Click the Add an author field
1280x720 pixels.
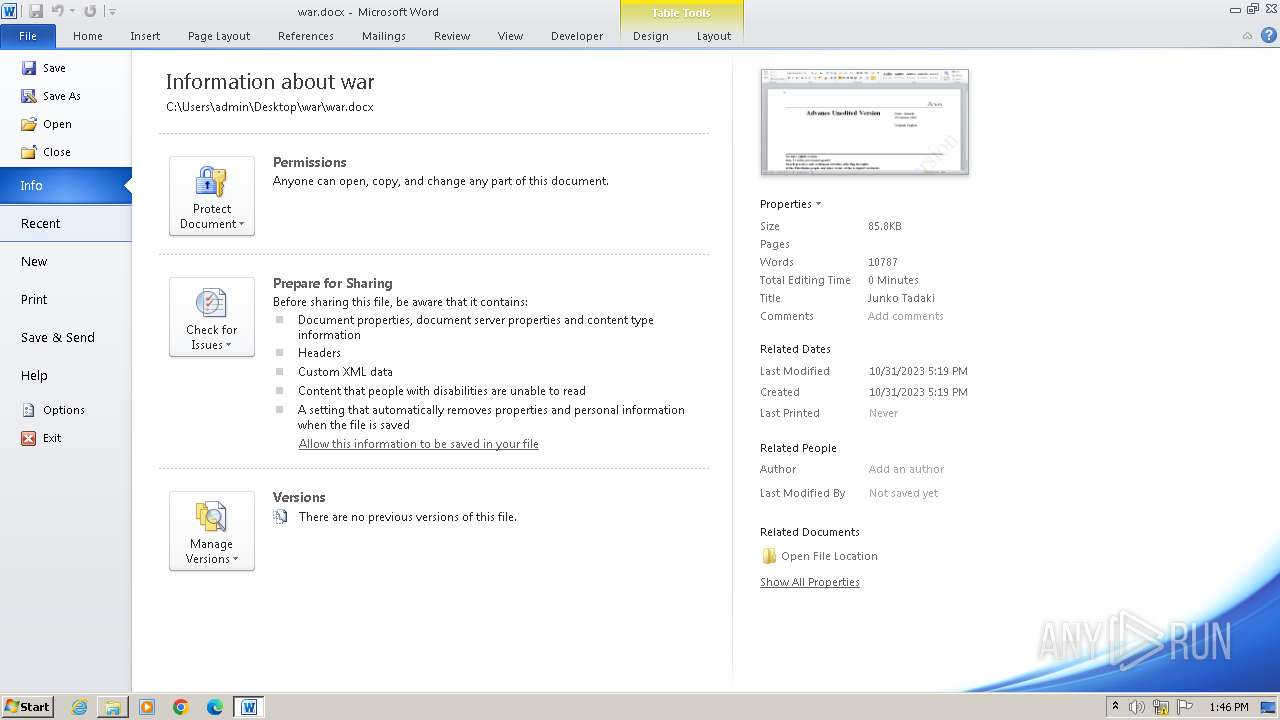(906, 469)
